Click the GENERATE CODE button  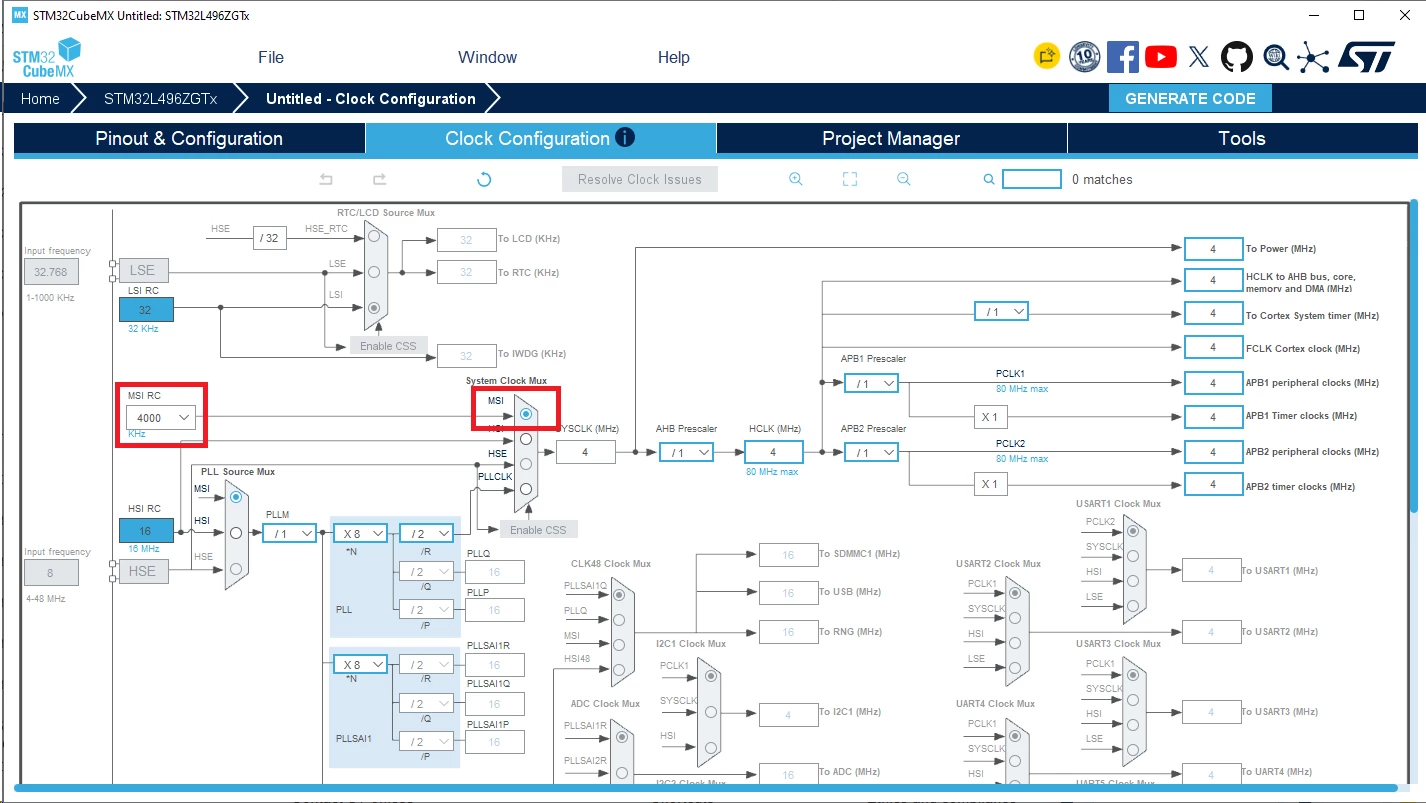click(1190, 99)
